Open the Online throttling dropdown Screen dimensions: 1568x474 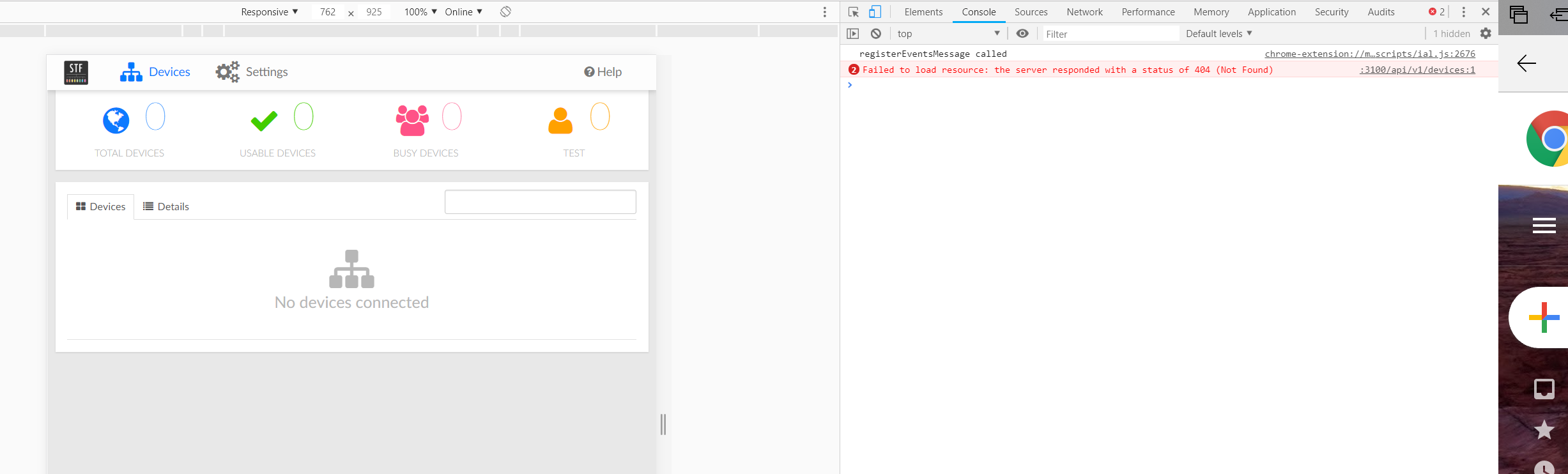pyautogui.click(x=463, y=12)
